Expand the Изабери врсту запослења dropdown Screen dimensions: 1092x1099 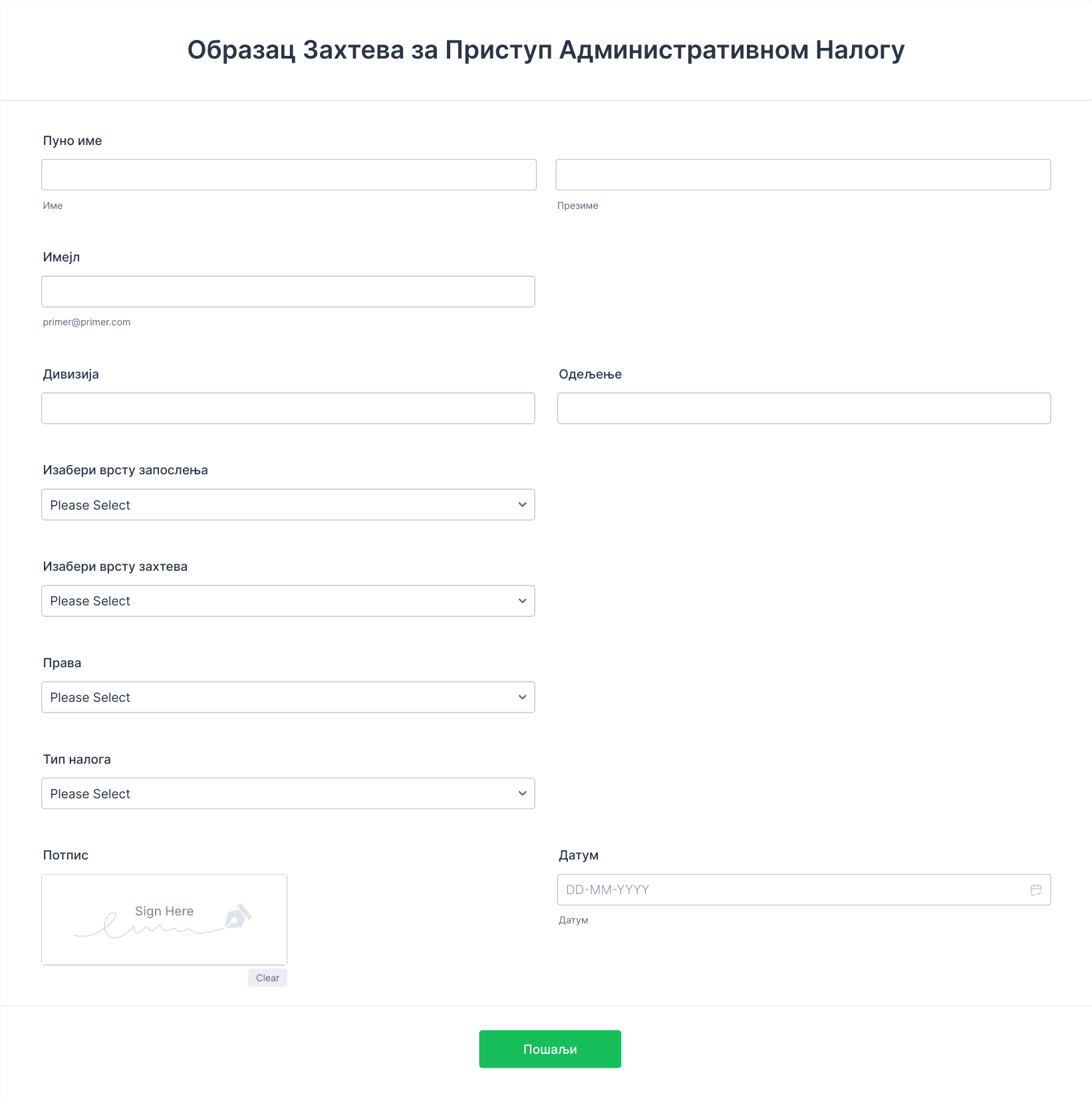[x=288, y=505]
